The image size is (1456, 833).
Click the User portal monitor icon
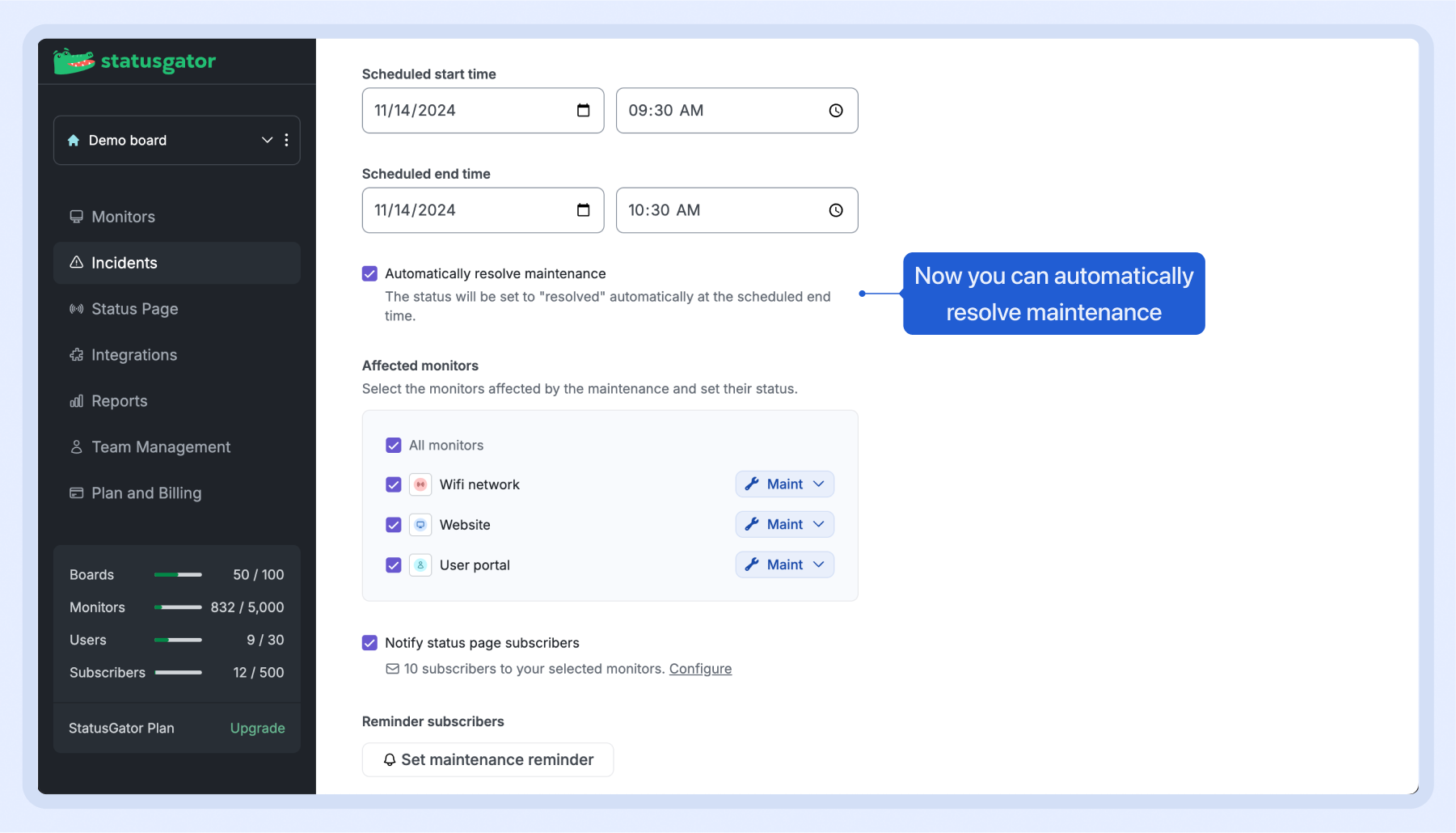[x=420, y=565]
